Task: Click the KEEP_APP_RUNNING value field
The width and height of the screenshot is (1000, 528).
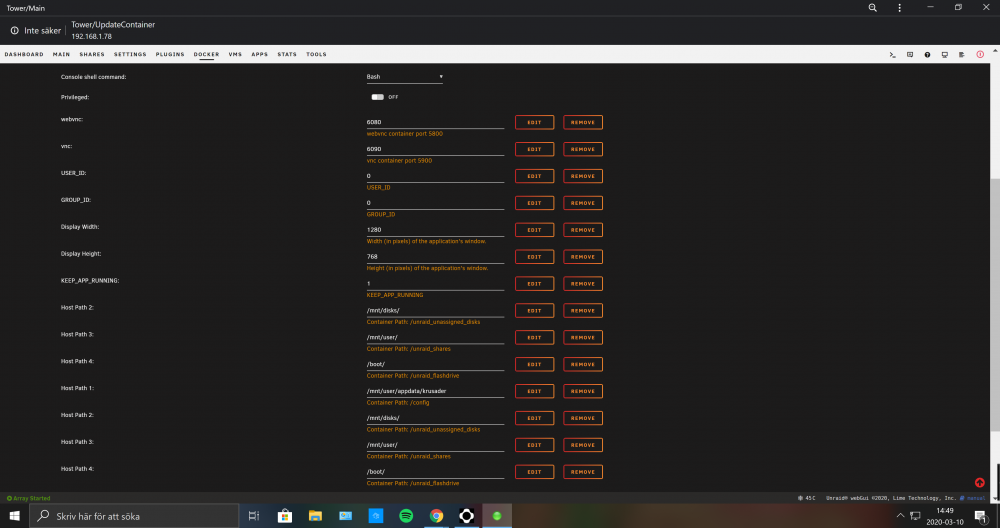Action: point(435,283)
